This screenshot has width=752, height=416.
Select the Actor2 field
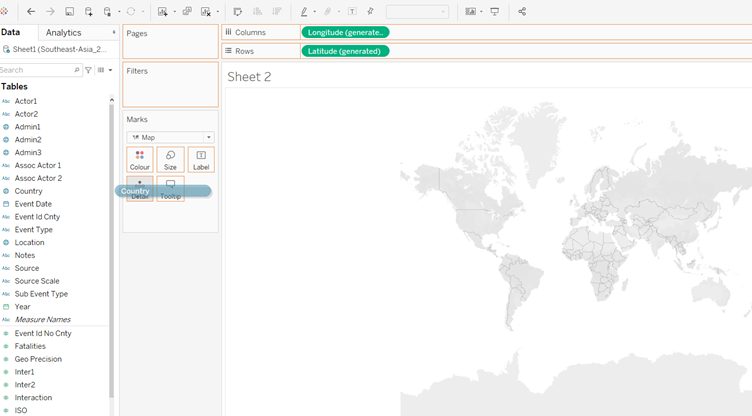(26, 114)
